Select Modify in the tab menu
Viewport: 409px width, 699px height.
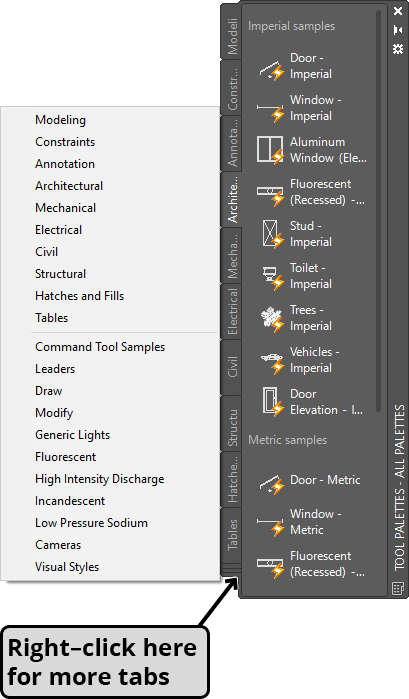[54, 413]
